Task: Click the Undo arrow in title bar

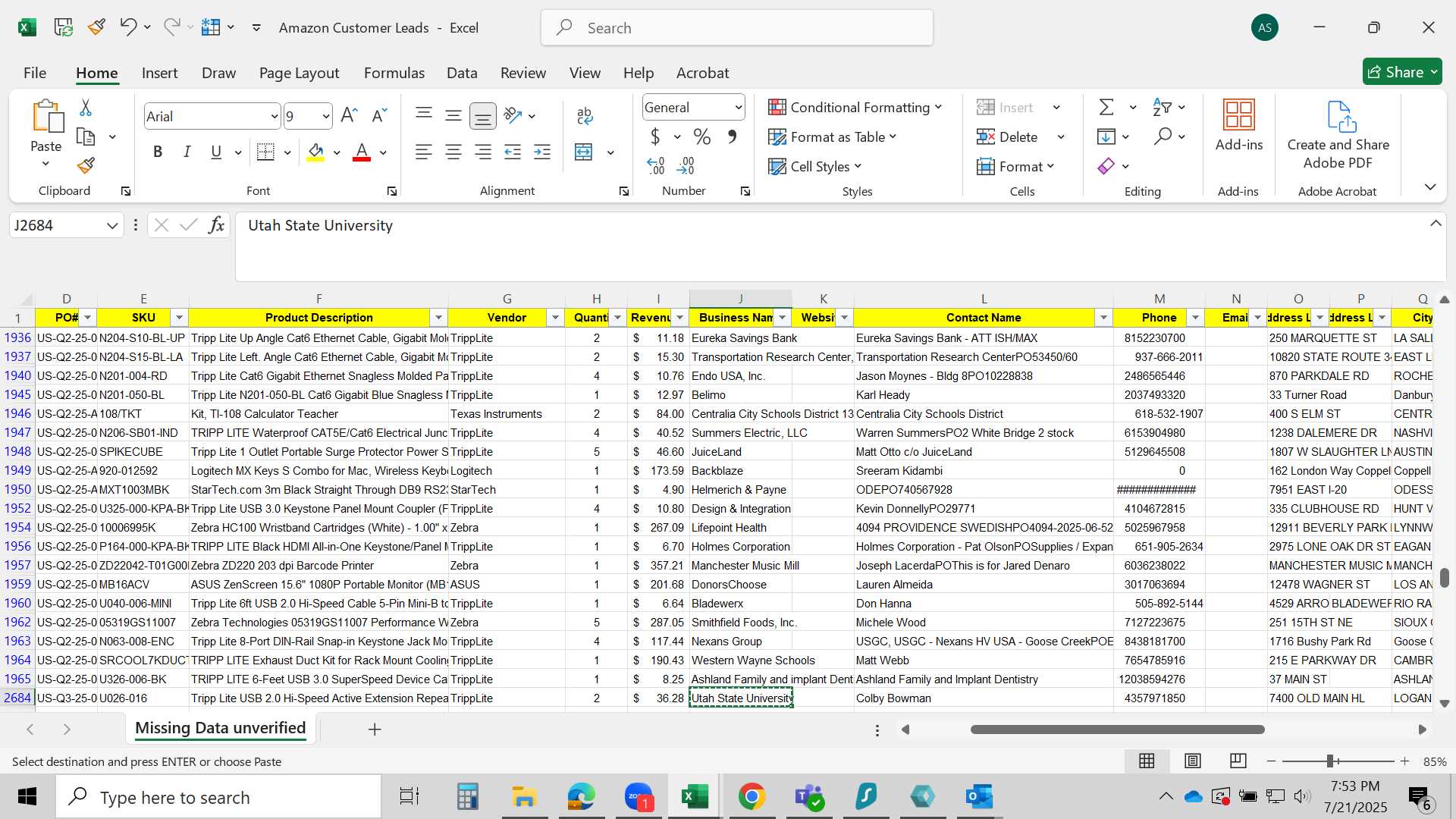Action: 127,27
